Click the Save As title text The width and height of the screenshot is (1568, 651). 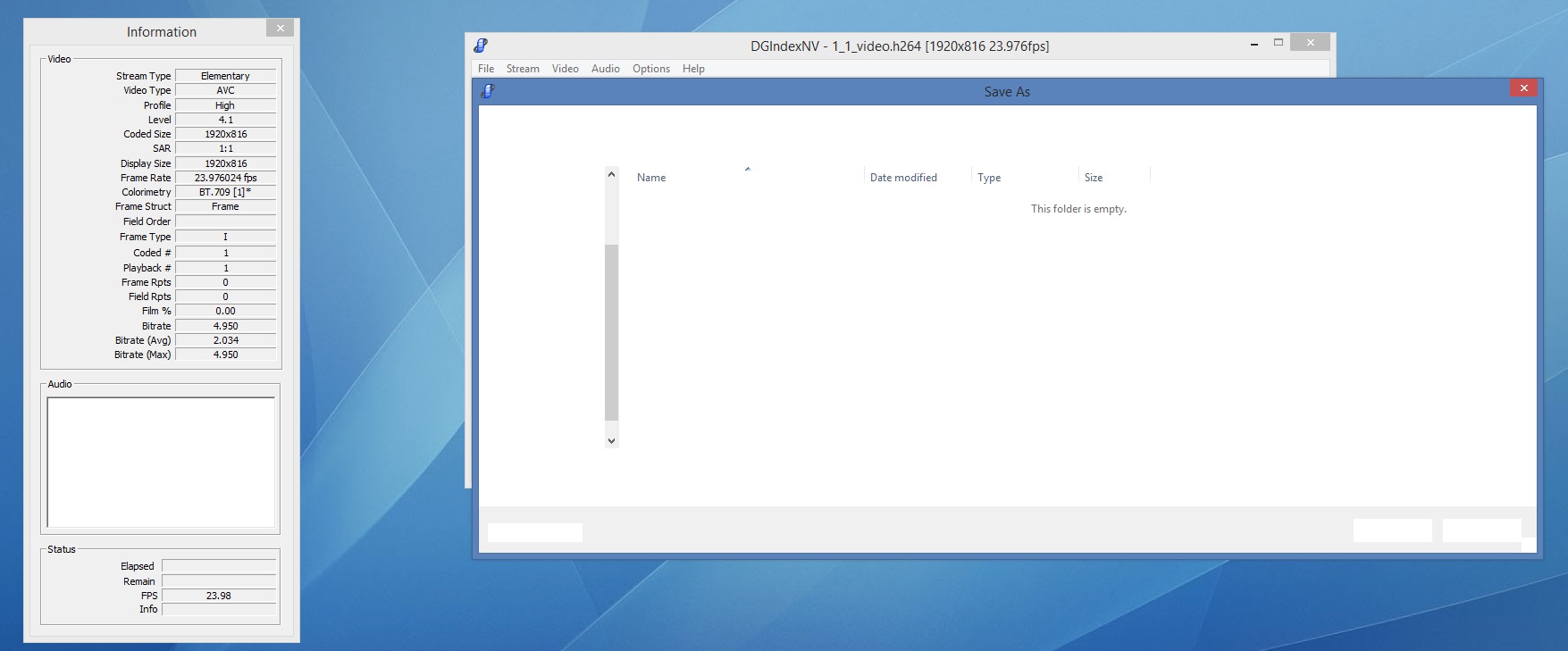[1007, 92]
